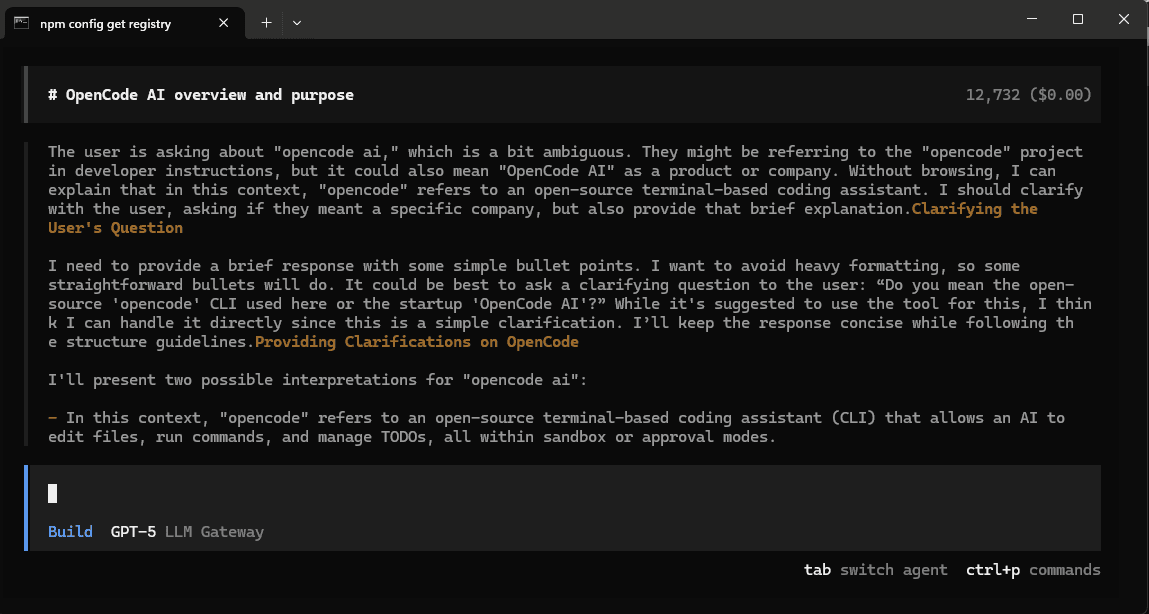1149x614 pixels.
Task: Toggle the agent using the Build label
Action: pos(69,531)
